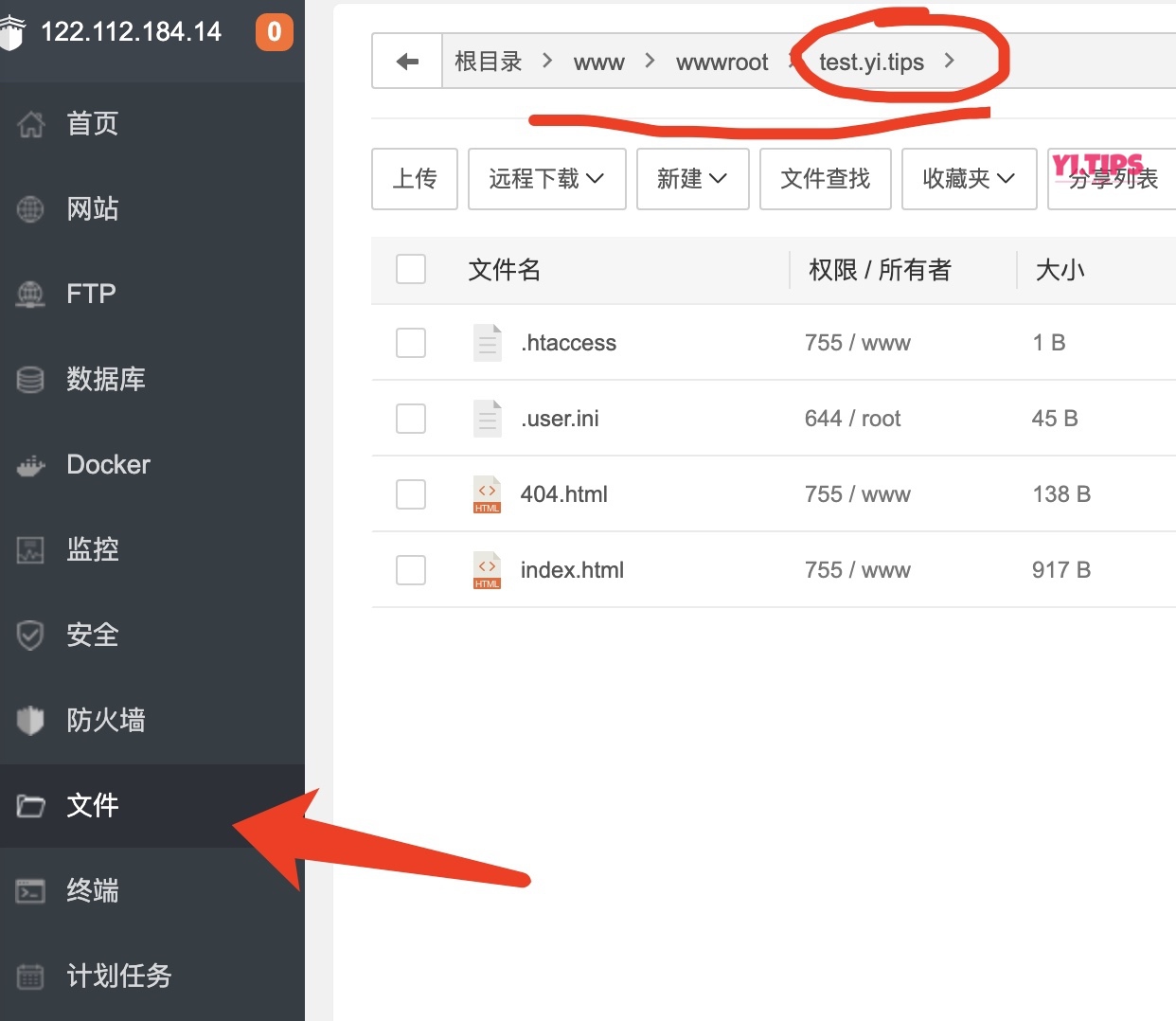This screenshot has width=1176, height=1021.
Task: Click the calendar icon beside 计划任务
Action: tap(30, 976)
